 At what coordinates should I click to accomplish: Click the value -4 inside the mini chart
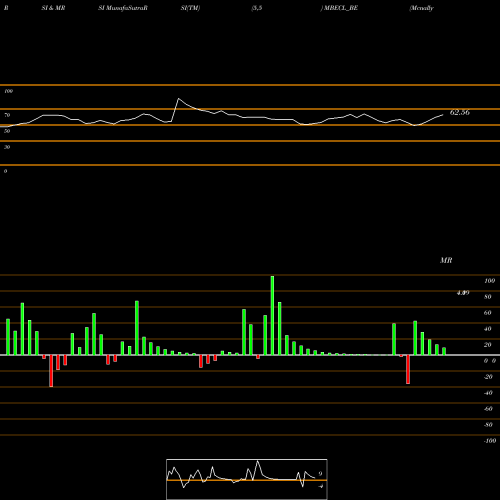pyautogui.click(x=321, y=486)
